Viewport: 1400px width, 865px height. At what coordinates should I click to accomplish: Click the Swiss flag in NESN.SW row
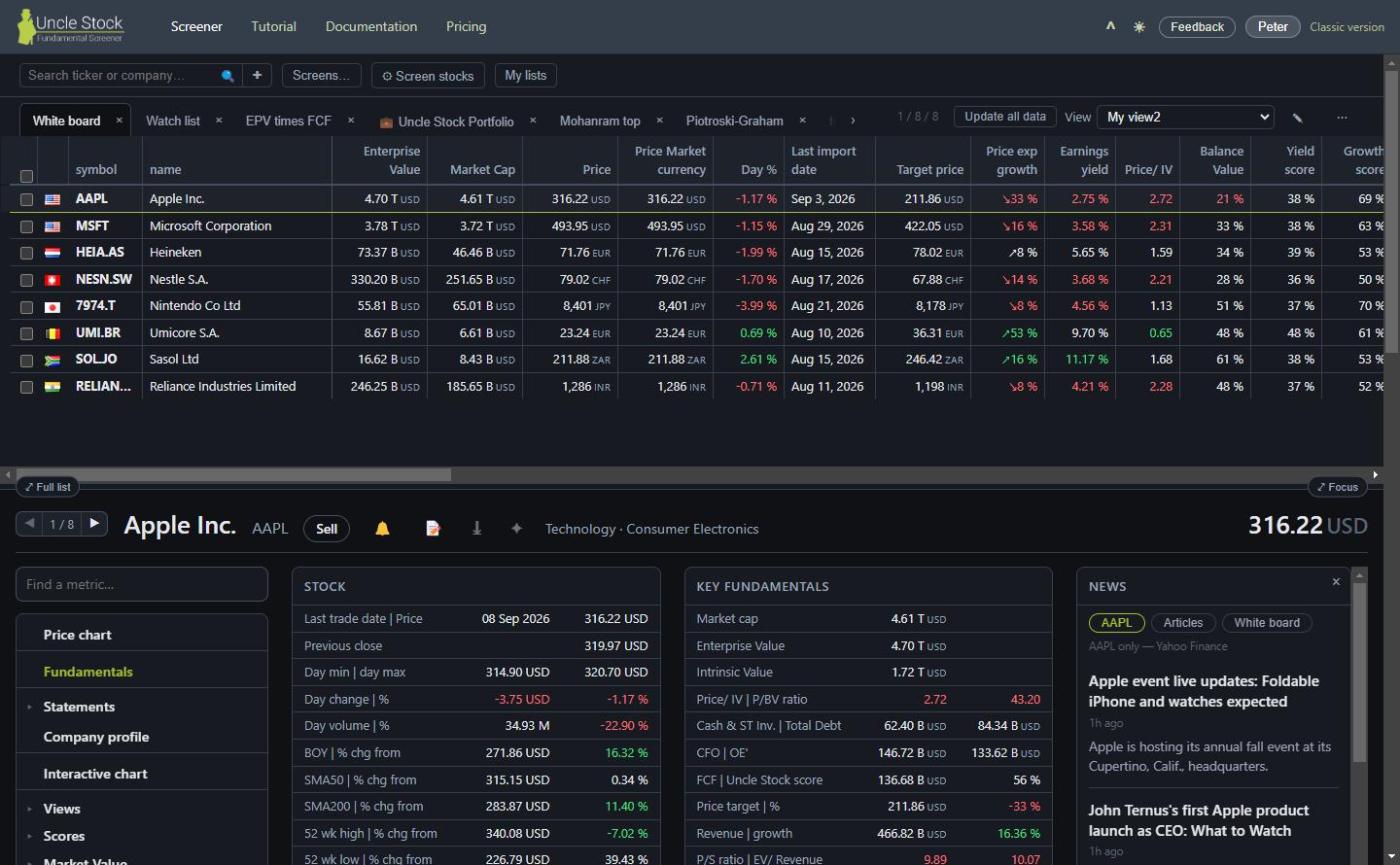coord(52,279)
